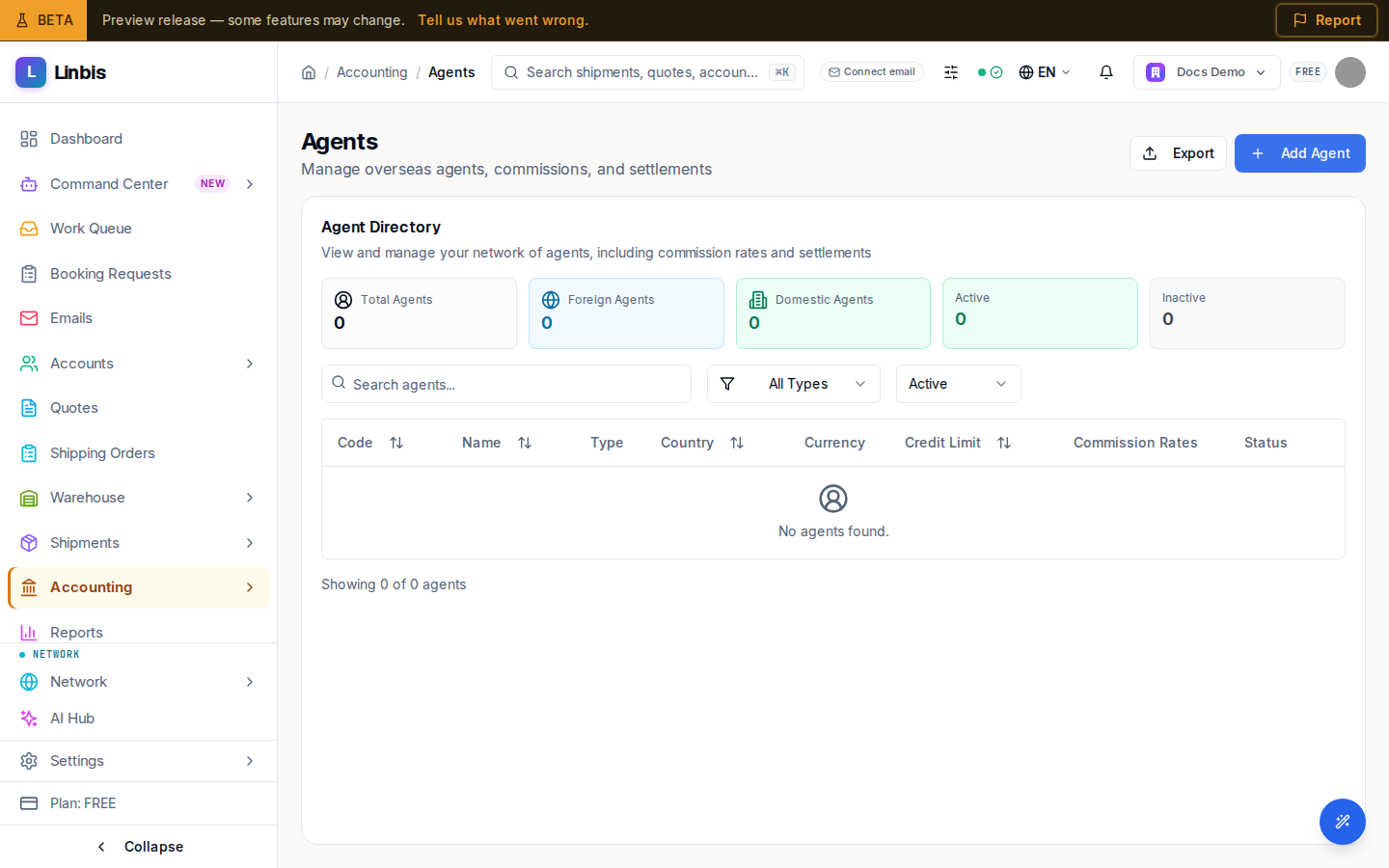Open the 'Tell us what went wrong.' link
This screenshot has width=1389, height=868.
point(504,20)
